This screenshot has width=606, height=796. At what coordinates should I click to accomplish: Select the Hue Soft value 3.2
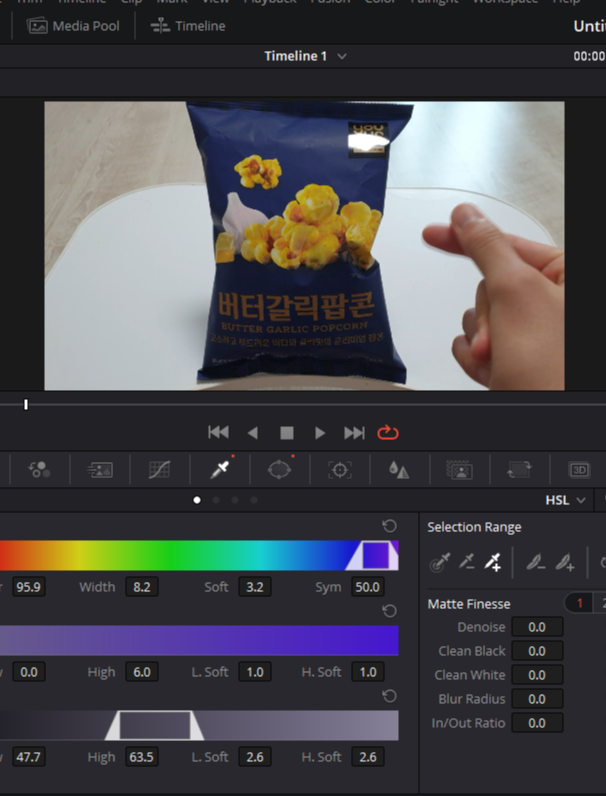255,587
